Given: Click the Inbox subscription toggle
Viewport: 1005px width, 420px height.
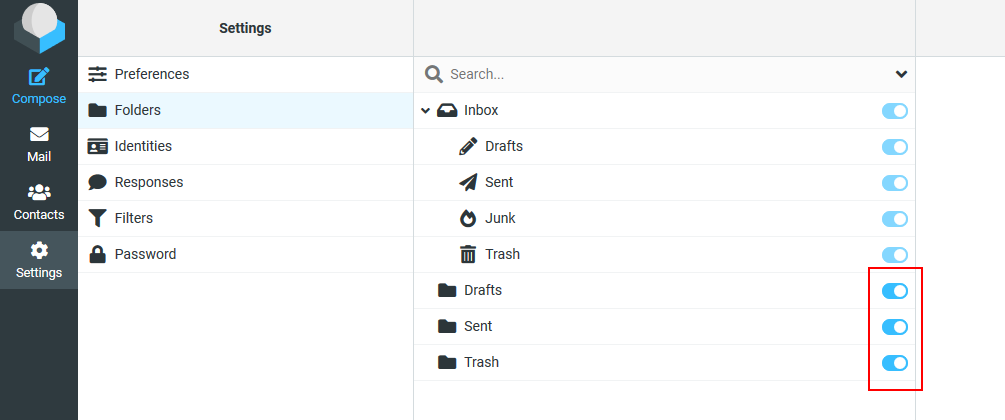Looking at the screenshot, I should pos(895,111).
